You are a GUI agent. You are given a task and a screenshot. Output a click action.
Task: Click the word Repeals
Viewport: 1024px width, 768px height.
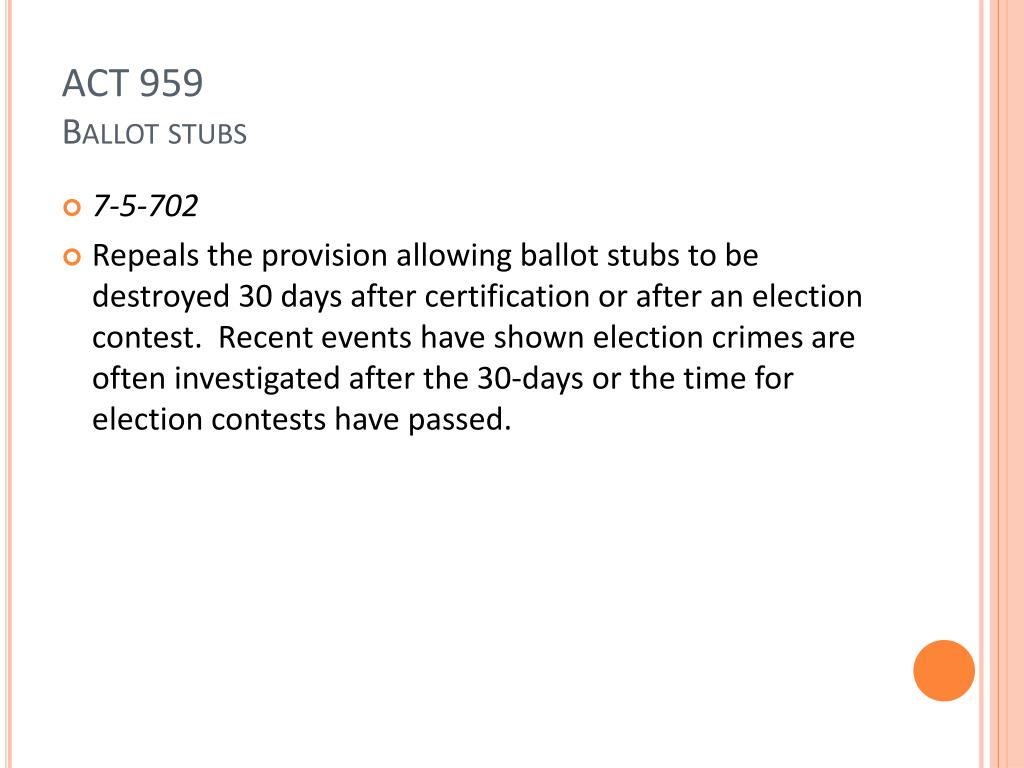pos(145,256)
